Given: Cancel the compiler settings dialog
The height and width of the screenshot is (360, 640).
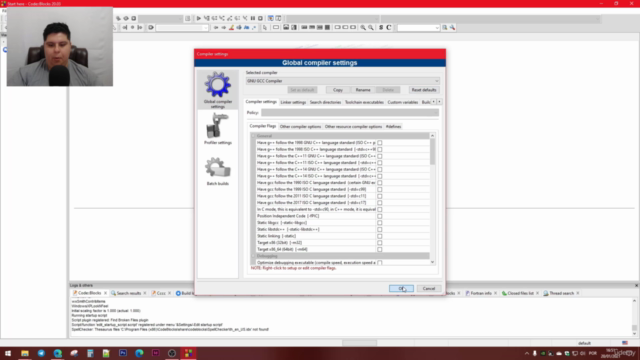Looking at the screenshot, I should pyautogui.click(x=429, y=289).
